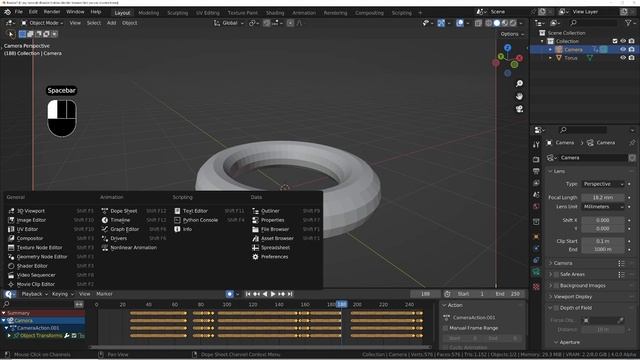Click the Shader Editor icon

11,266
